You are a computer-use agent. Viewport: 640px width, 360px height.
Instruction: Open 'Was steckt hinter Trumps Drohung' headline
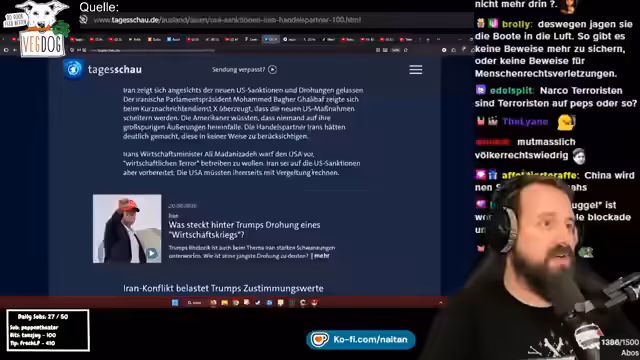244,230
